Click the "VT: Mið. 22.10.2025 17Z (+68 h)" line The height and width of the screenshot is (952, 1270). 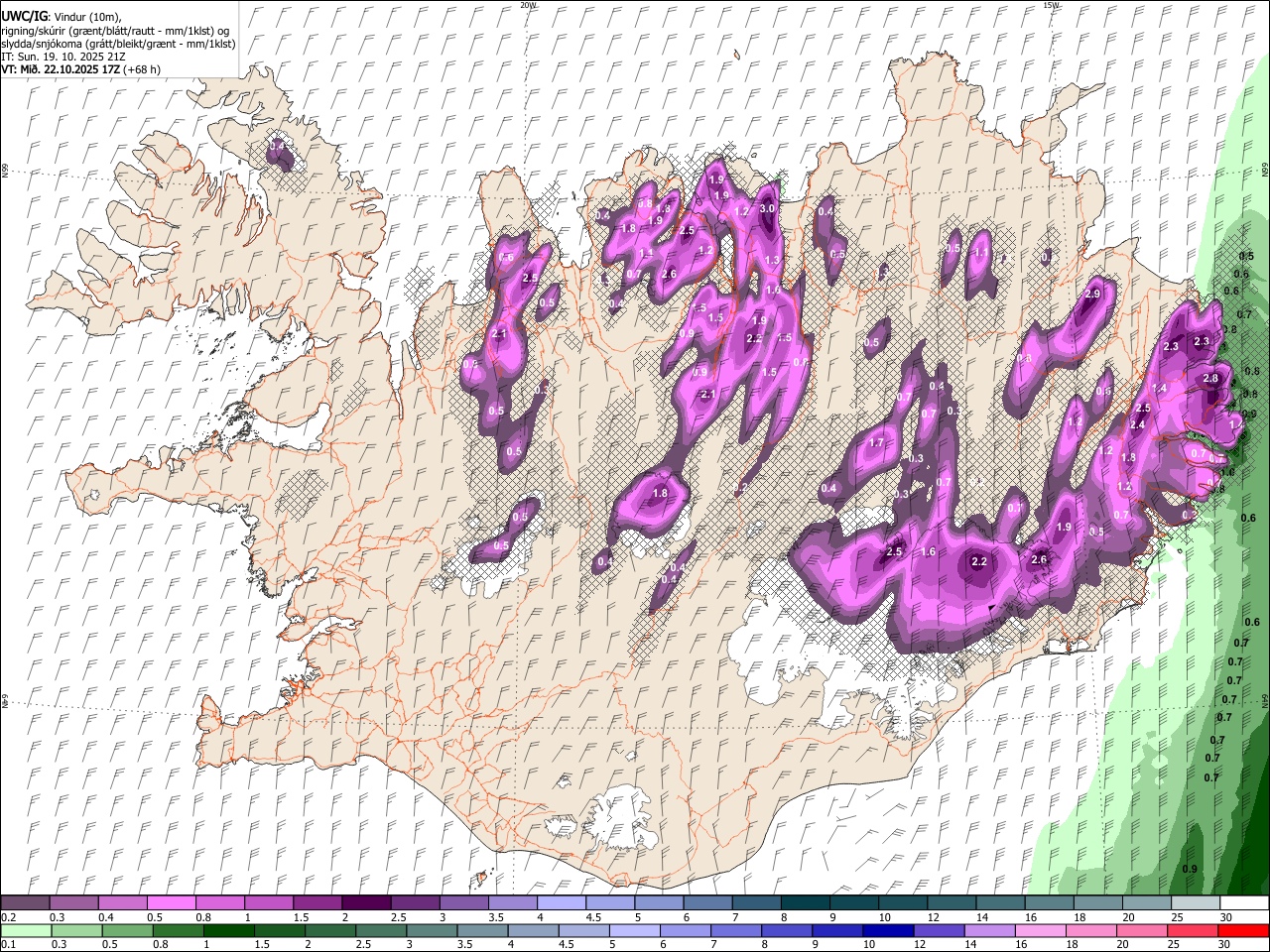pyautogui.click(x=81, y=69)
